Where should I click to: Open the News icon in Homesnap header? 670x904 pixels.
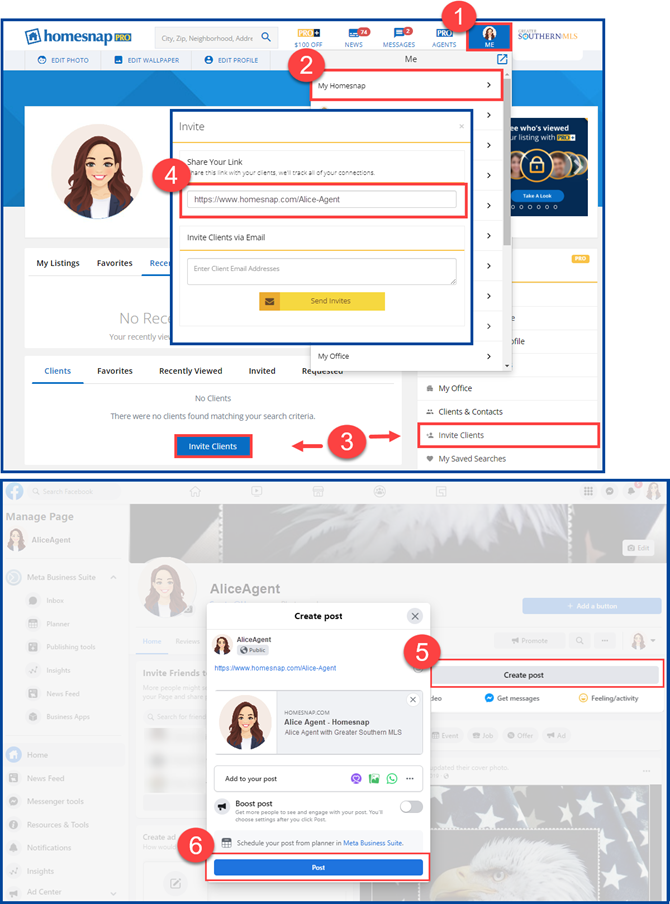[354, 37]
